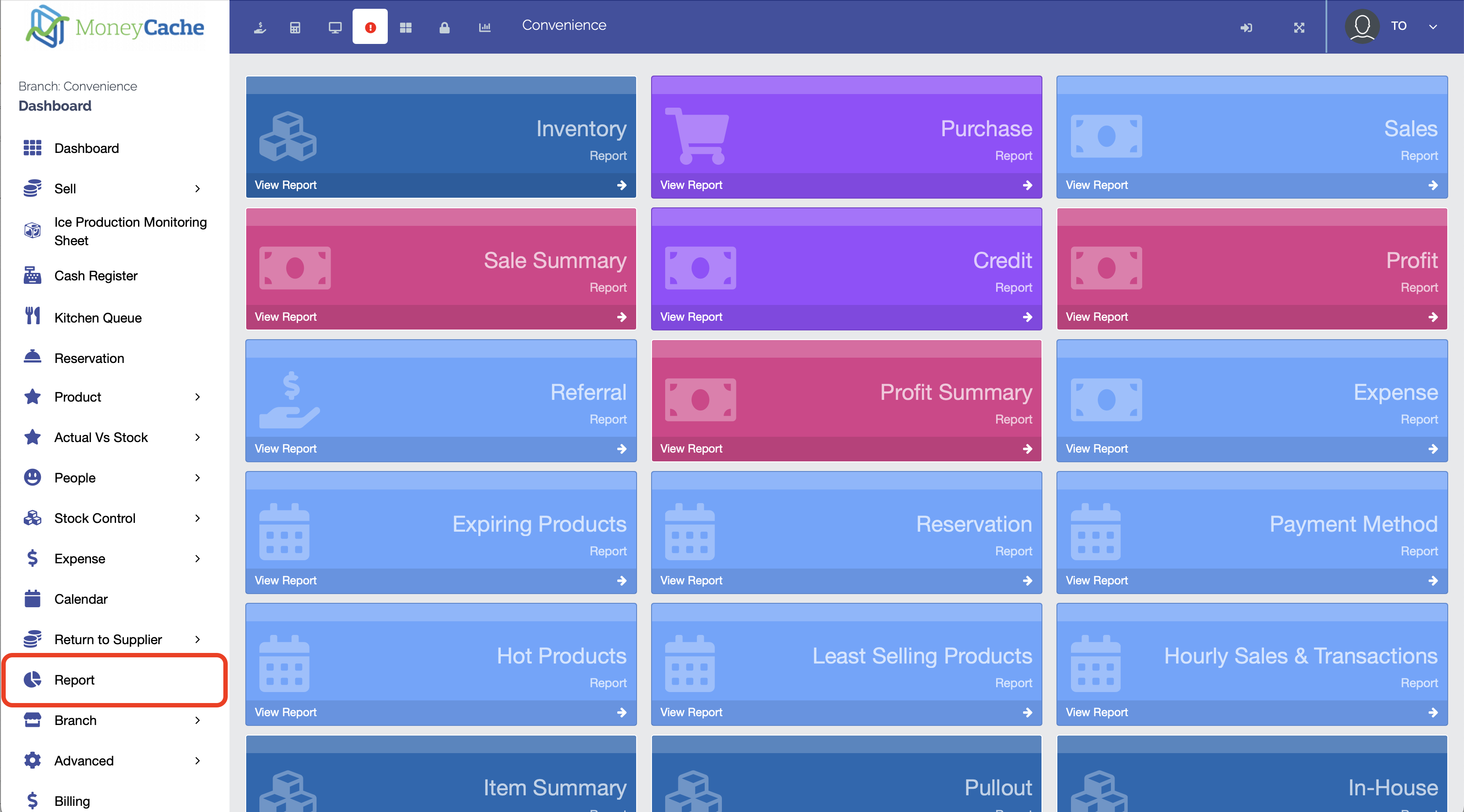Click the calculator icon in top toolbar
Viewport: 1464px width, 812px height.
295,27
